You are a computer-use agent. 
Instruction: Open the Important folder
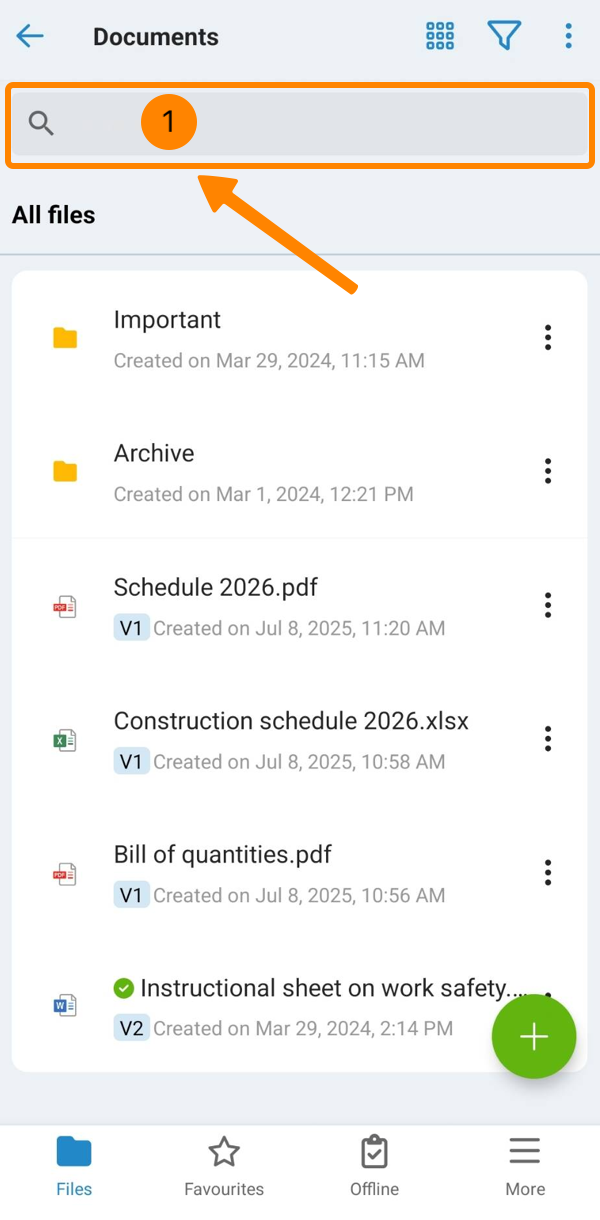click(168, 320)
